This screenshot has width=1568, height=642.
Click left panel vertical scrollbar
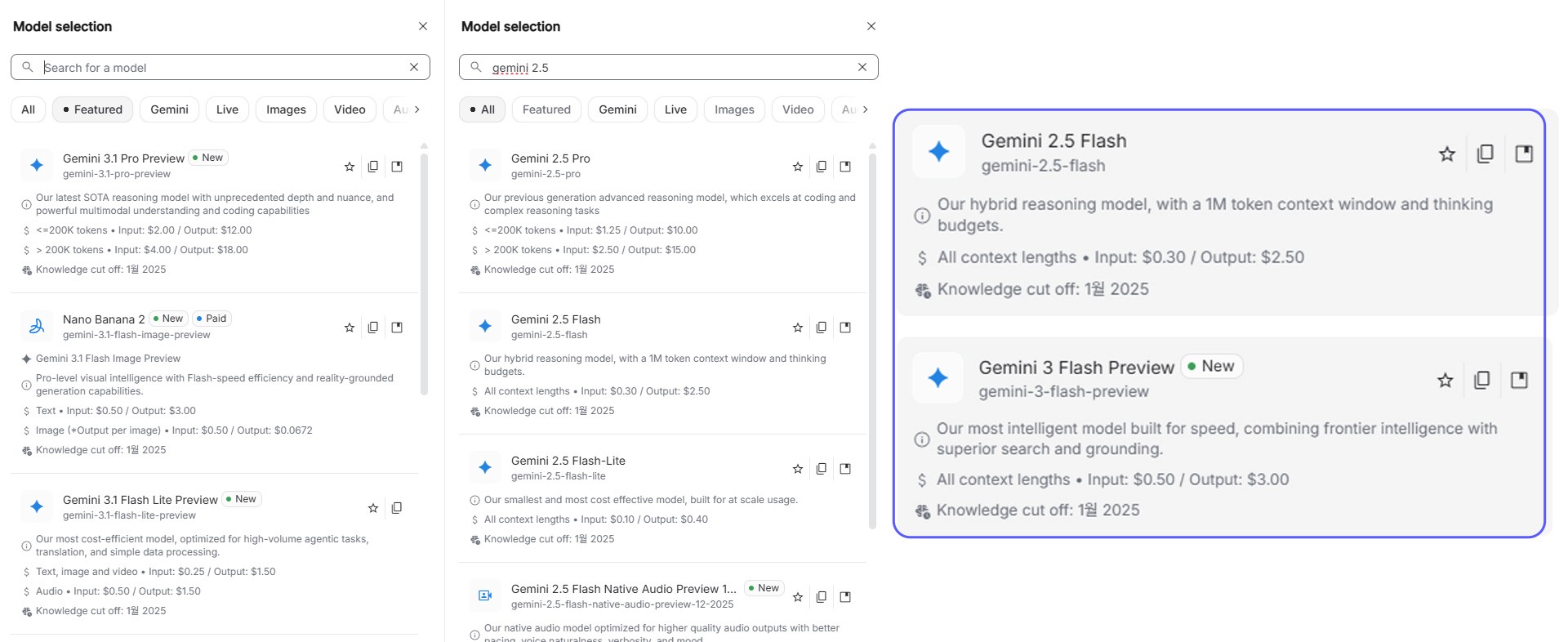click(424, 273)
